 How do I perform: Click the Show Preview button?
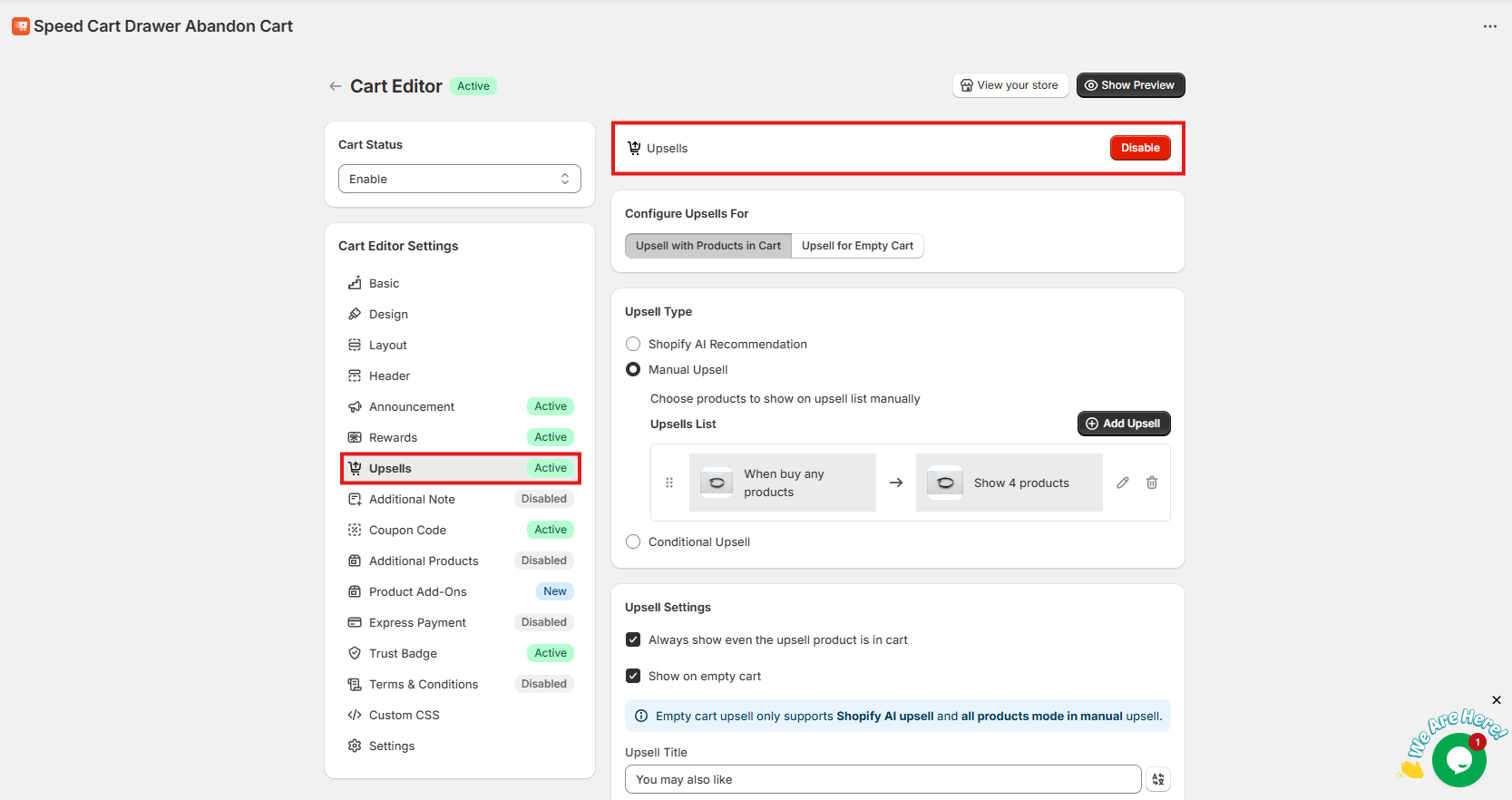[x=1130, y=85]
